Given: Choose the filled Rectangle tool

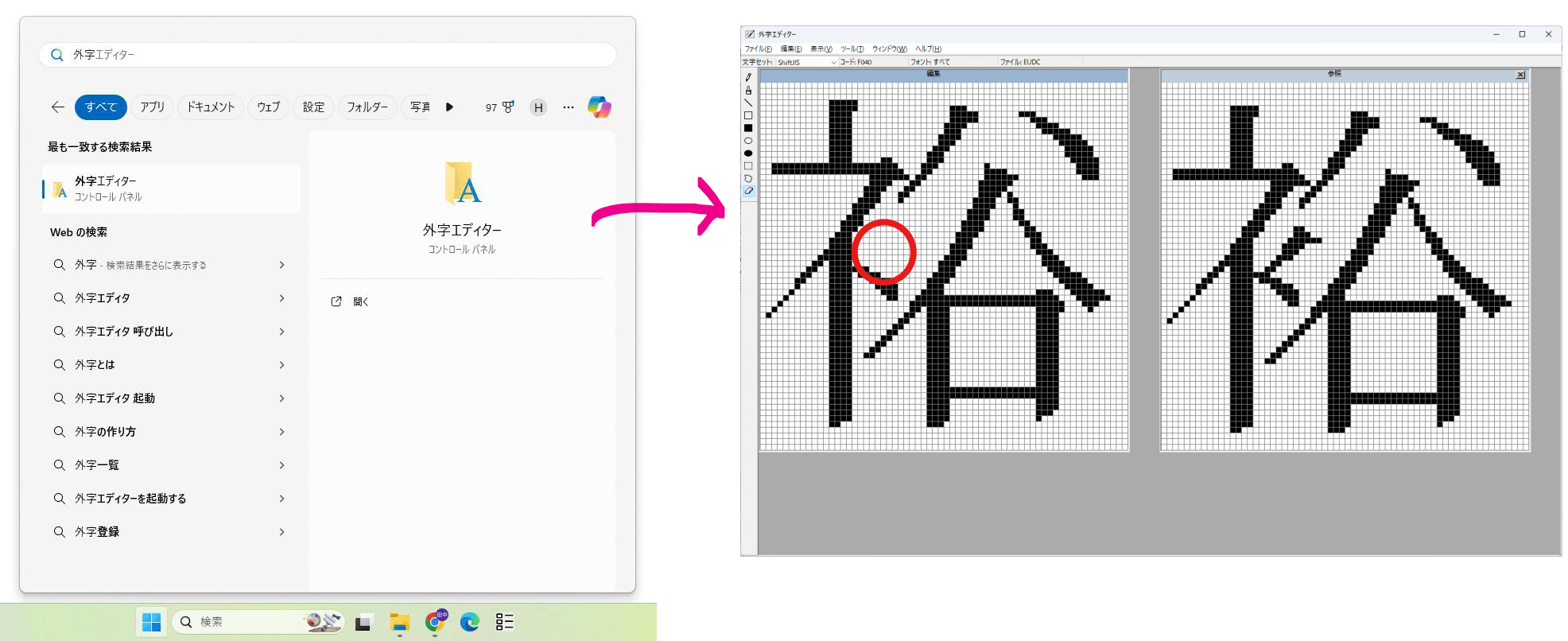Looking at the screenshot, I should point(748,128).
